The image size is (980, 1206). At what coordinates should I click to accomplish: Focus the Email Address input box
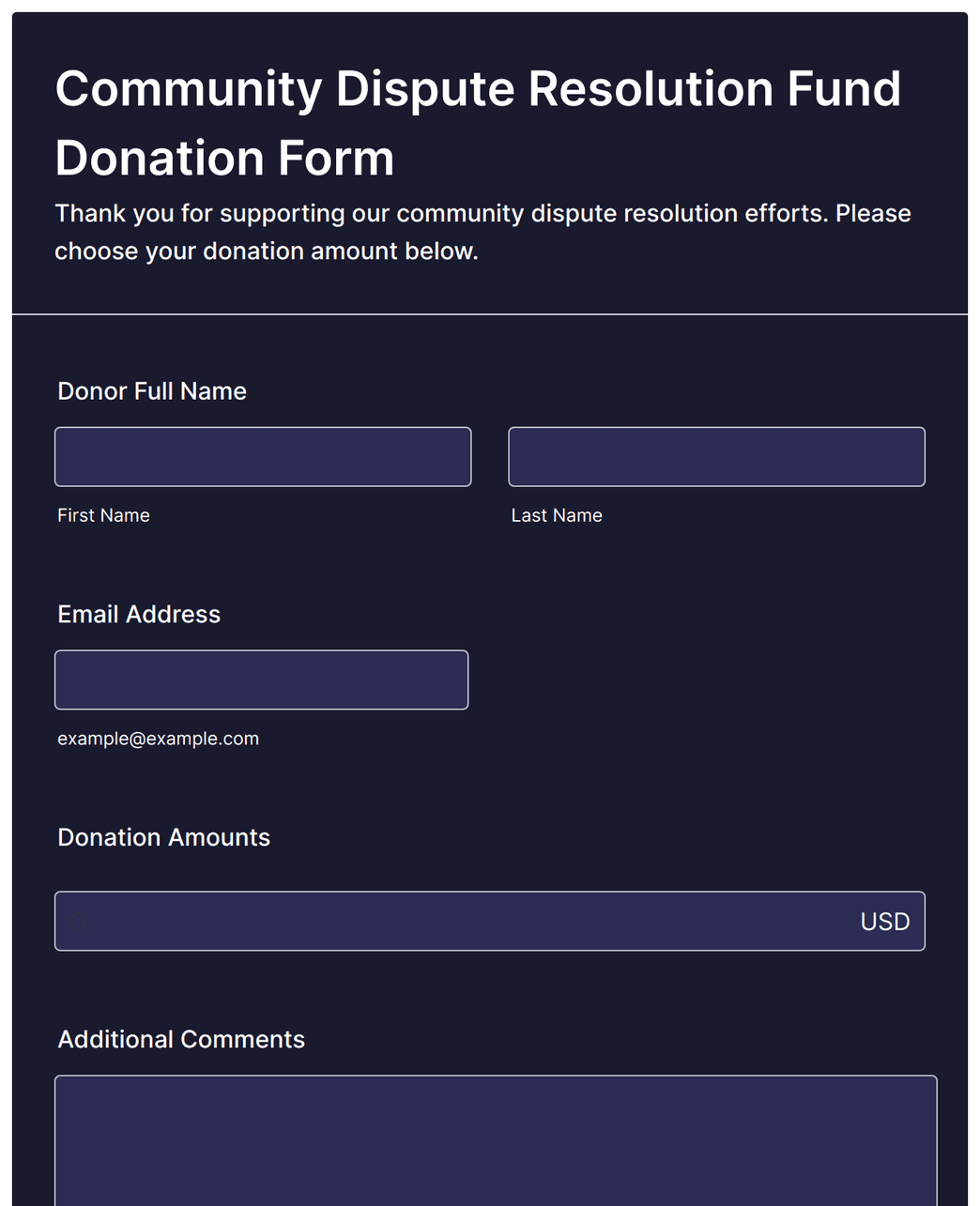[261, 679]
